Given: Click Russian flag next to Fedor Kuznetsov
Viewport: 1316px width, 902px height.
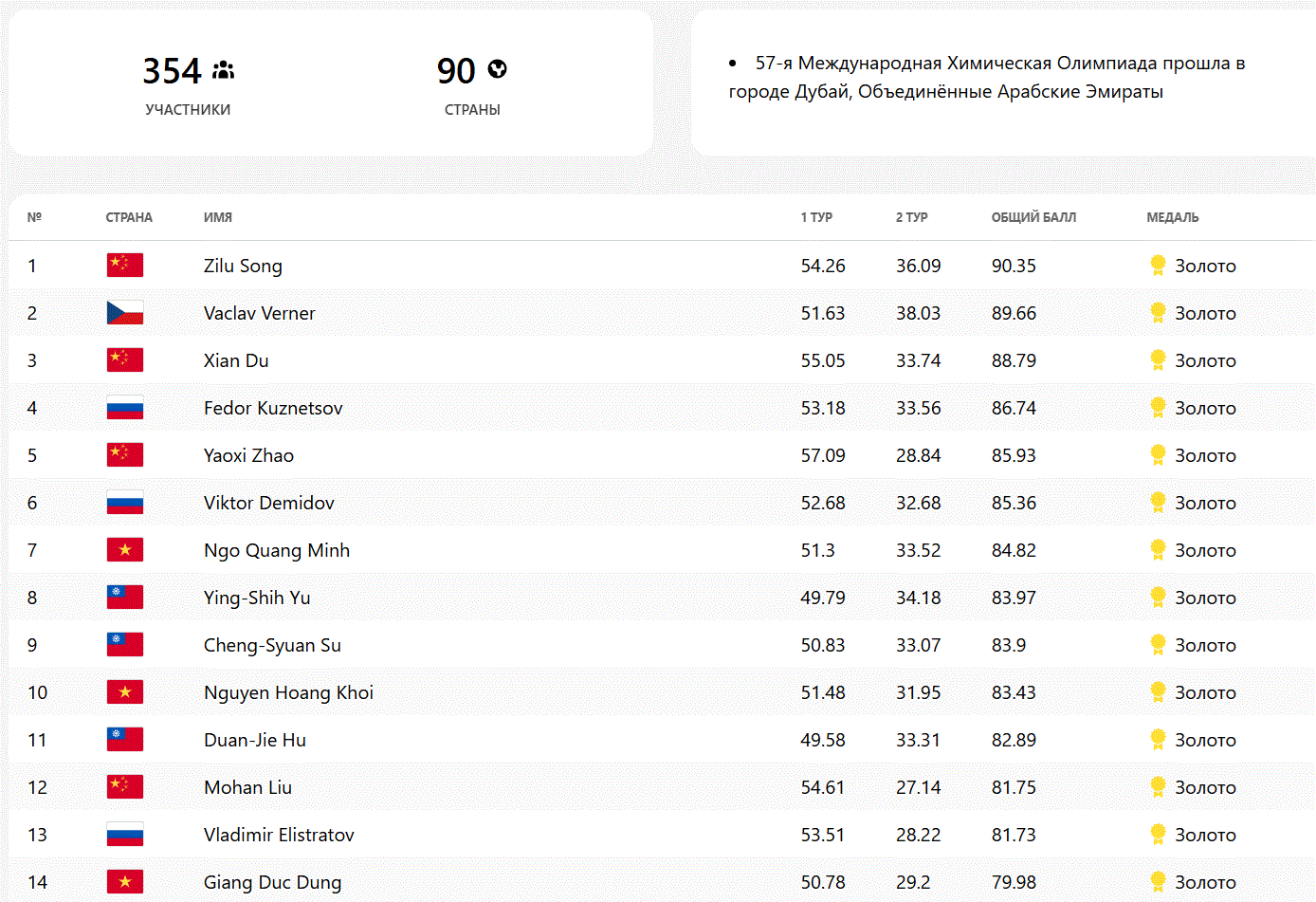Looking at the screenshot, I should point(125,408).
